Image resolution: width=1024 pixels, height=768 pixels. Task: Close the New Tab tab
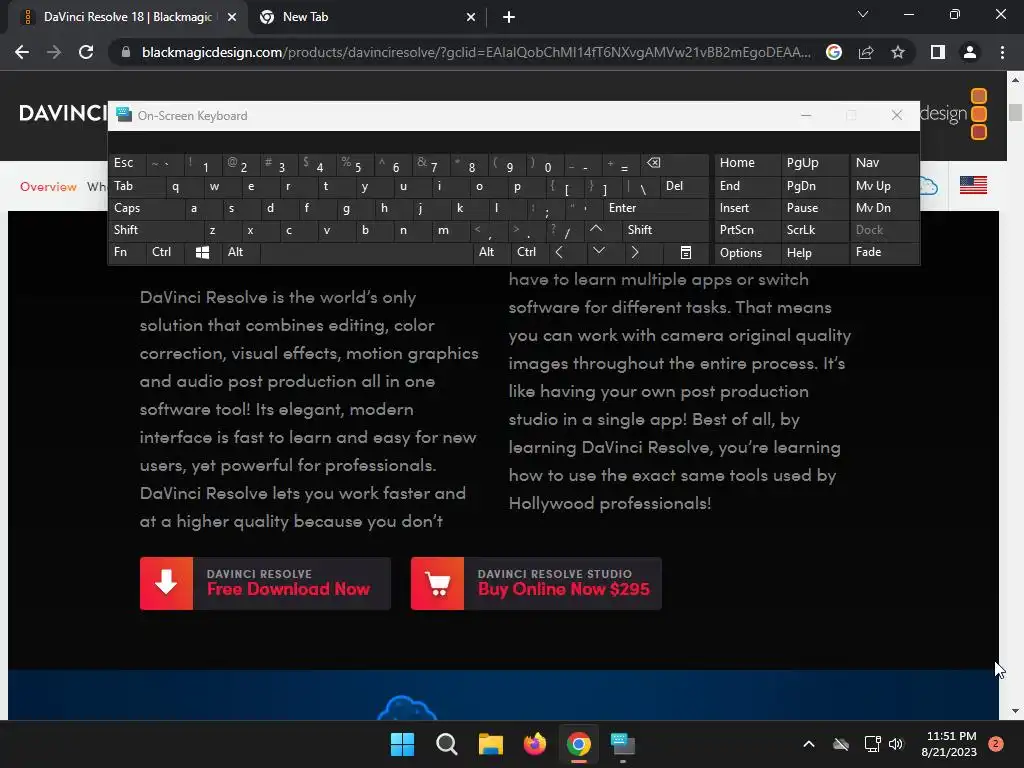pos(471,17)
